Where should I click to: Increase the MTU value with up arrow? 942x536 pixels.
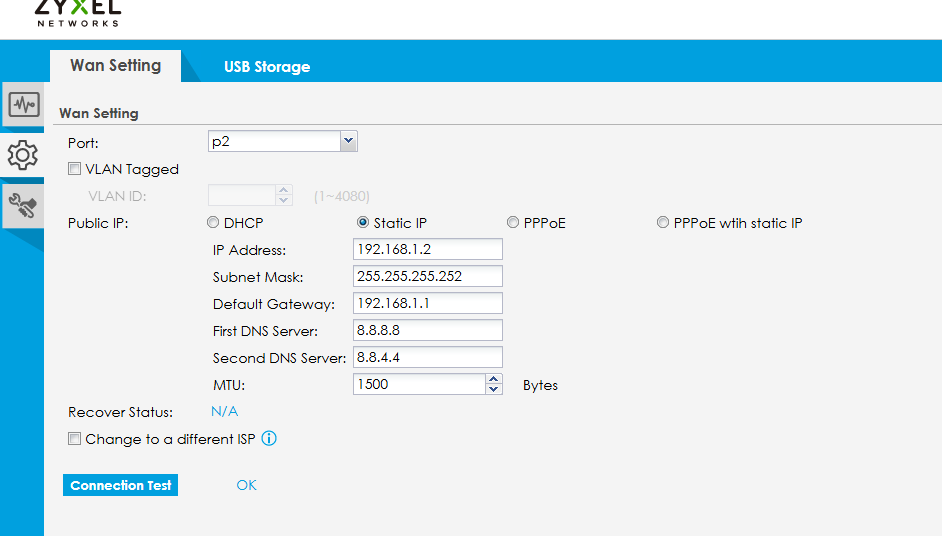[x=494, y=379]
